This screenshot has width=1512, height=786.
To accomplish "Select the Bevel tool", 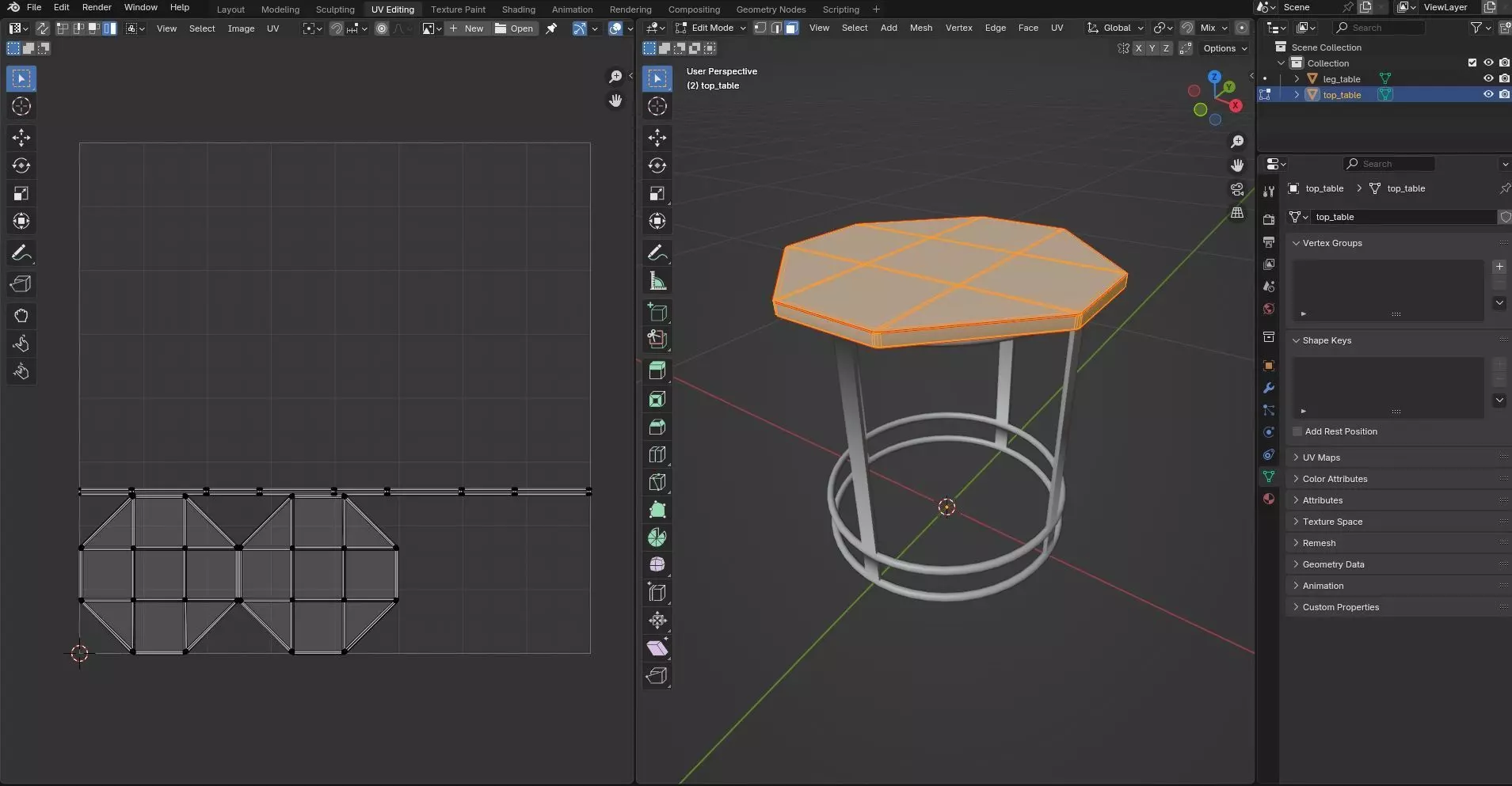I will (x=657, y=427).
